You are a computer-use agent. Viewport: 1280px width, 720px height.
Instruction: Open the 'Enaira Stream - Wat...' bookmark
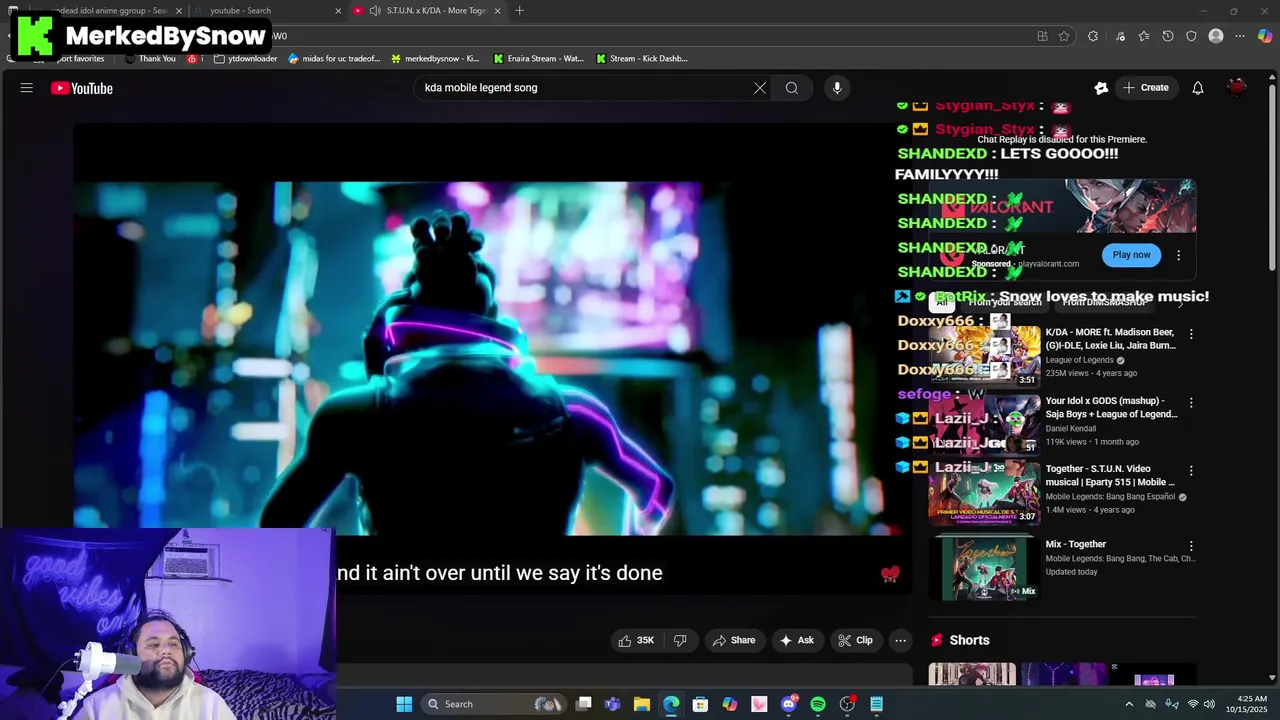[538, 58]
